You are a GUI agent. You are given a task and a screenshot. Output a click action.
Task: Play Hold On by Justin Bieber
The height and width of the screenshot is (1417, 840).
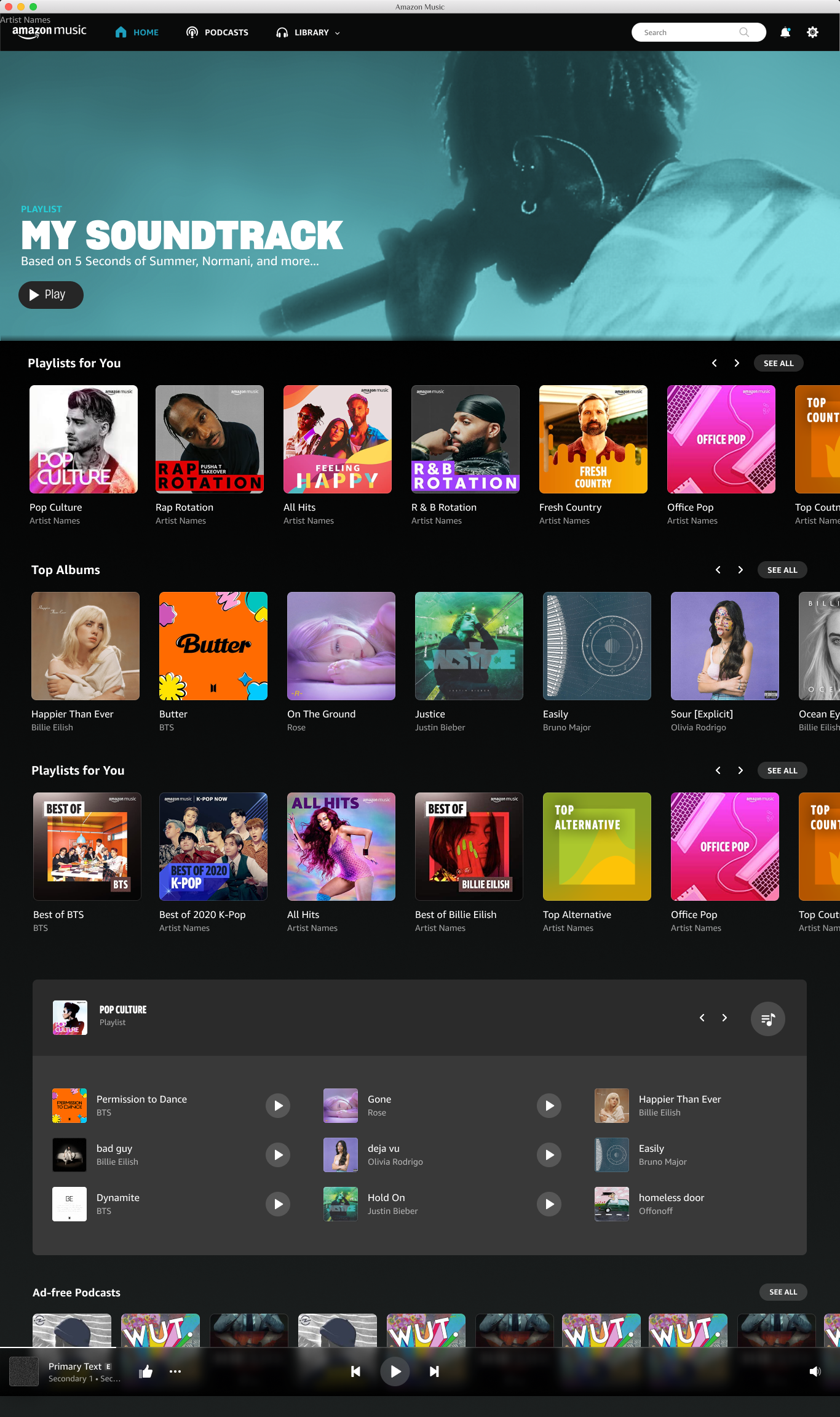pyautogui.click(x=549, y=1204)
